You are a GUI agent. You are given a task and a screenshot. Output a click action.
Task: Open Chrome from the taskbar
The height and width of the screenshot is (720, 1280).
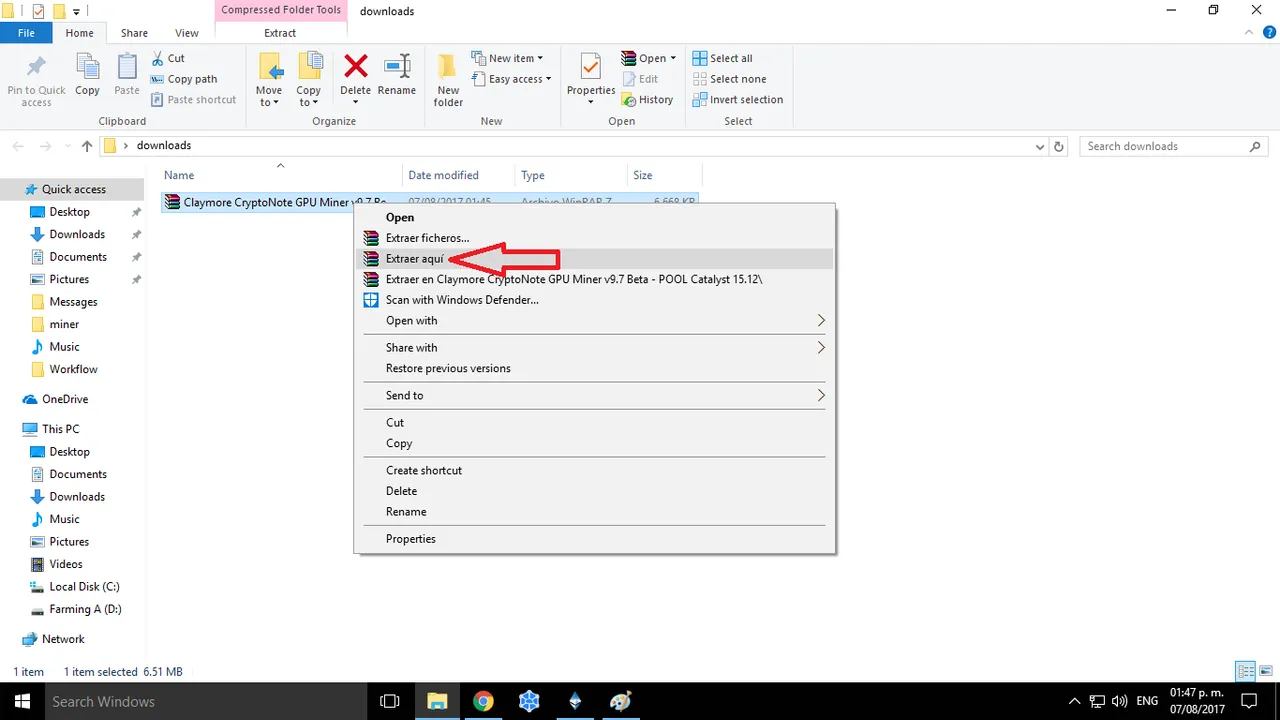point(483,701)
